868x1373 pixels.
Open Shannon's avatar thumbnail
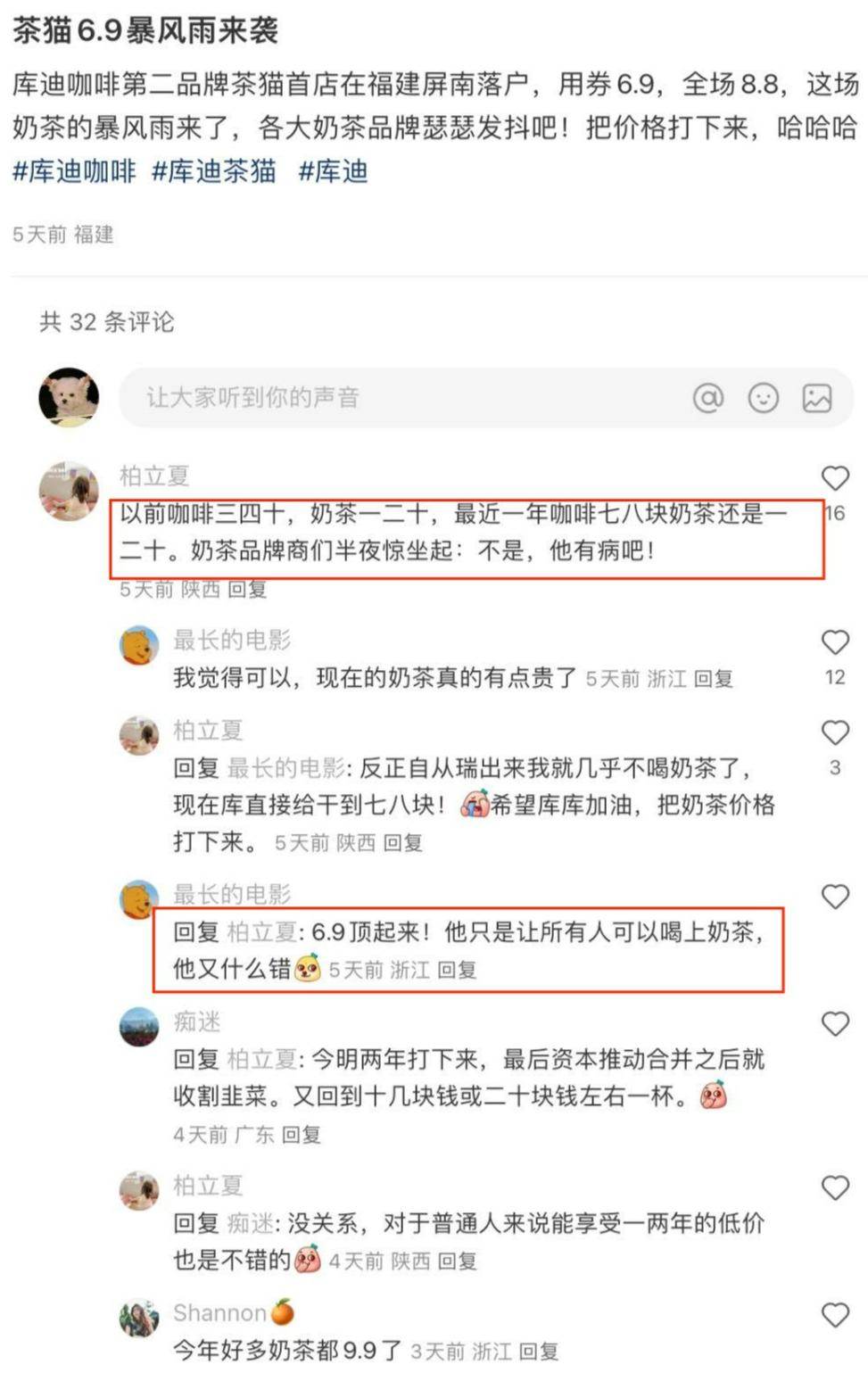(139, 1318)
